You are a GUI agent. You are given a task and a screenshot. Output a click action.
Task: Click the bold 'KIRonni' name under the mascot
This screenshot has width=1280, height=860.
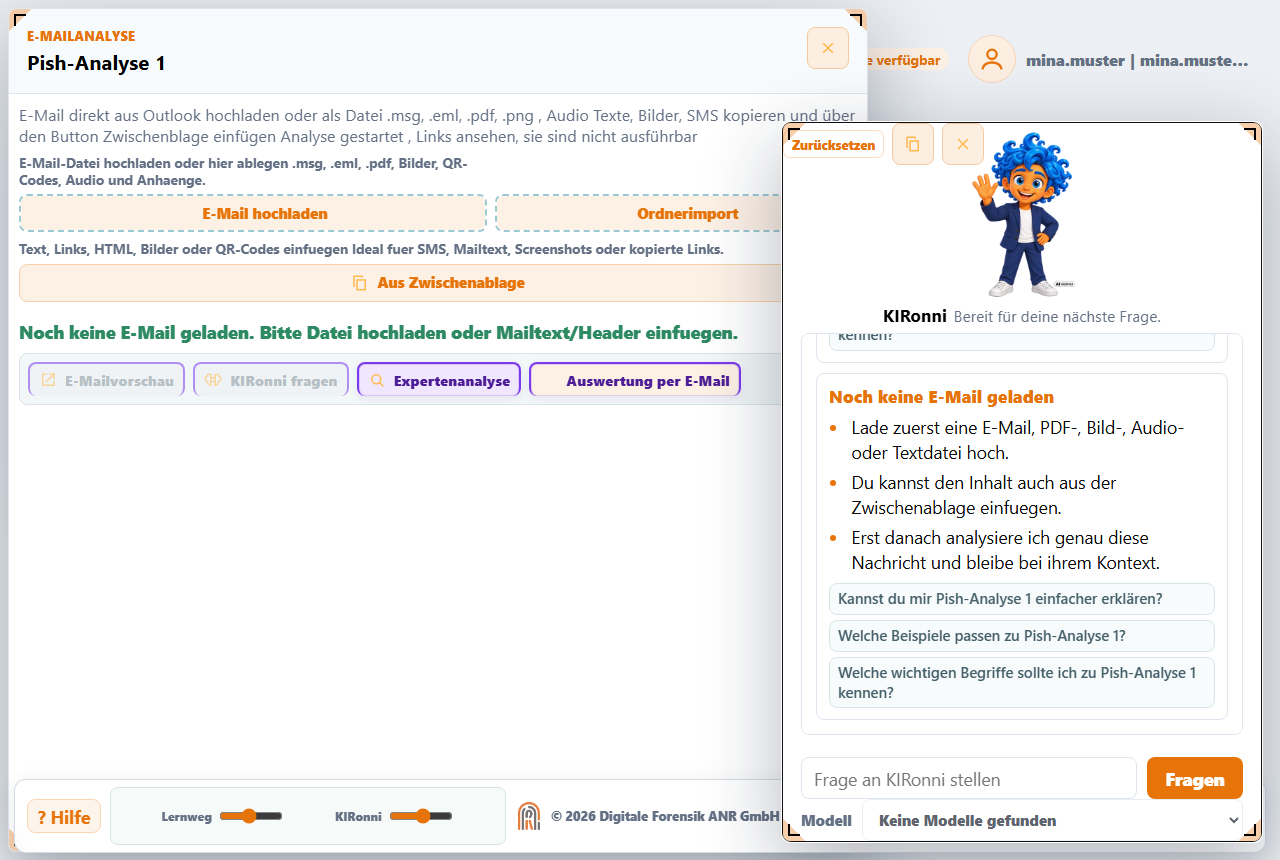(x=915, y=316)
